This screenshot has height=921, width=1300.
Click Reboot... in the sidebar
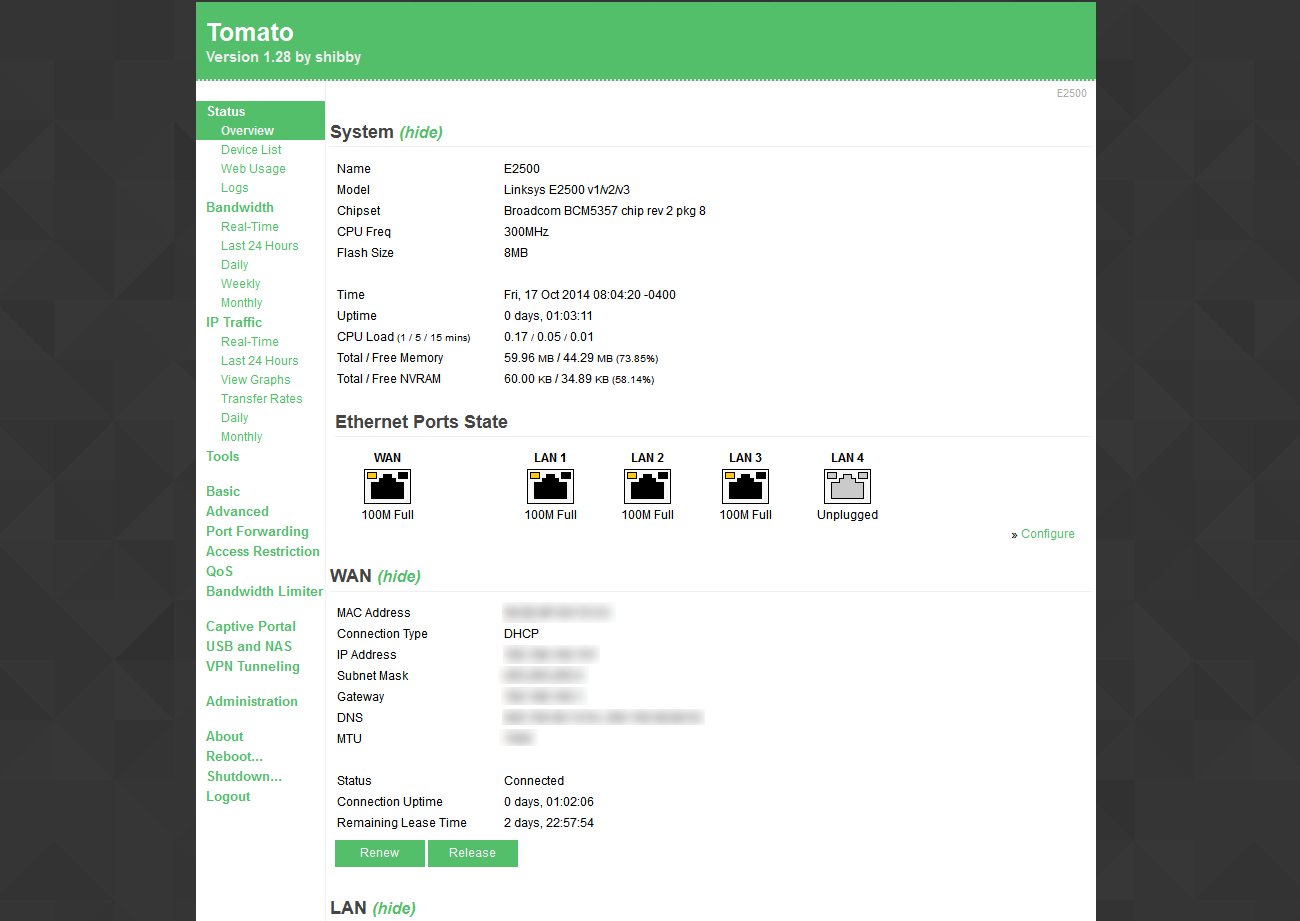235,756
